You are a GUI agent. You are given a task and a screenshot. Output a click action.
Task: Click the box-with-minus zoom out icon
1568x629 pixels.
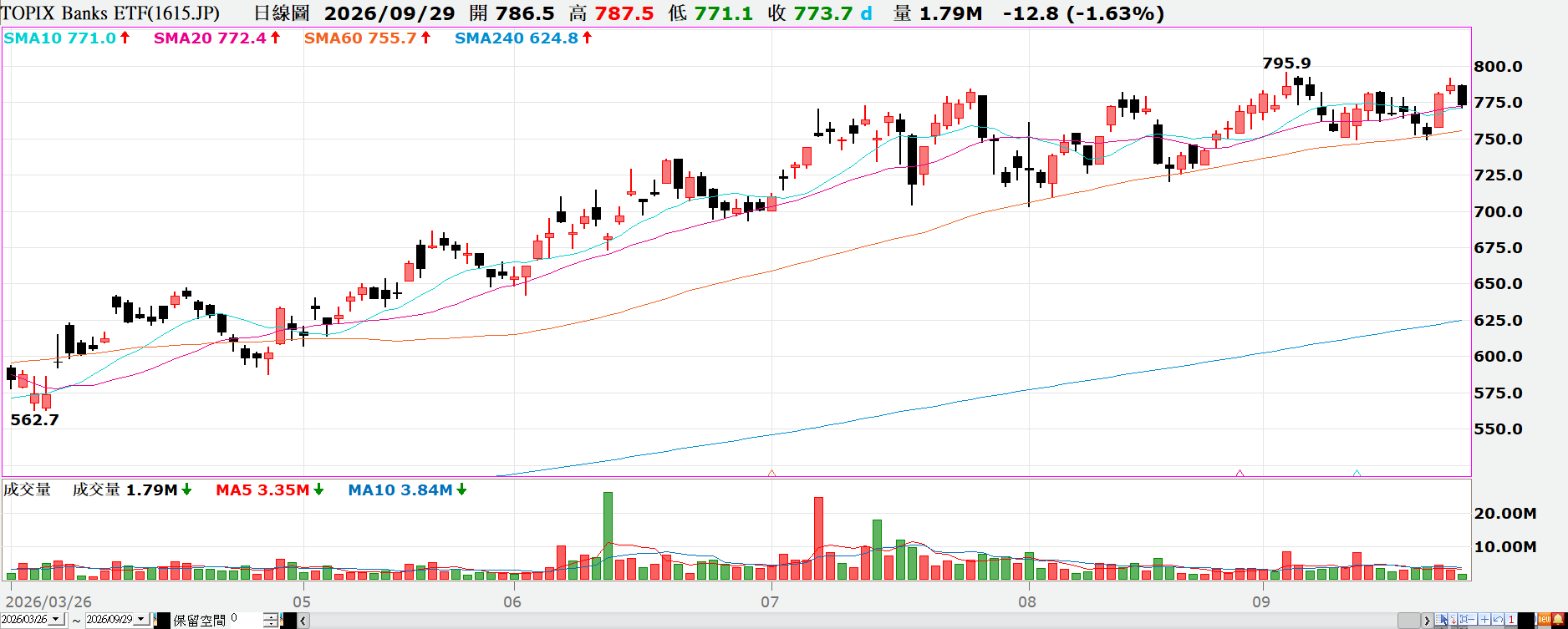click(x=1468, y=619)
